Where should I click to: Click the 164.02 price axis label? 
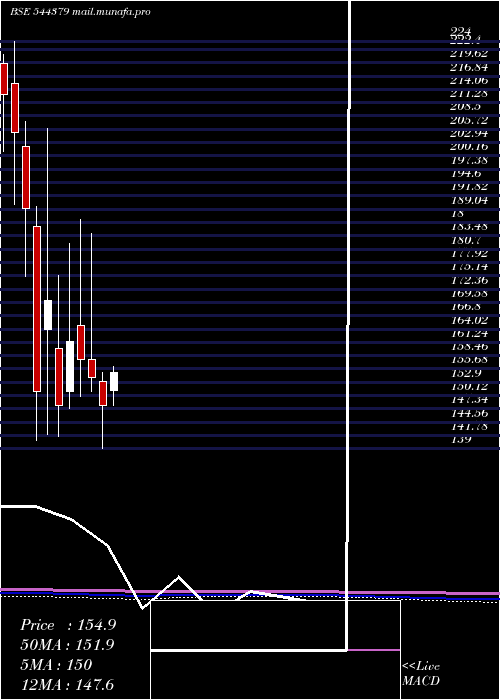469,320
